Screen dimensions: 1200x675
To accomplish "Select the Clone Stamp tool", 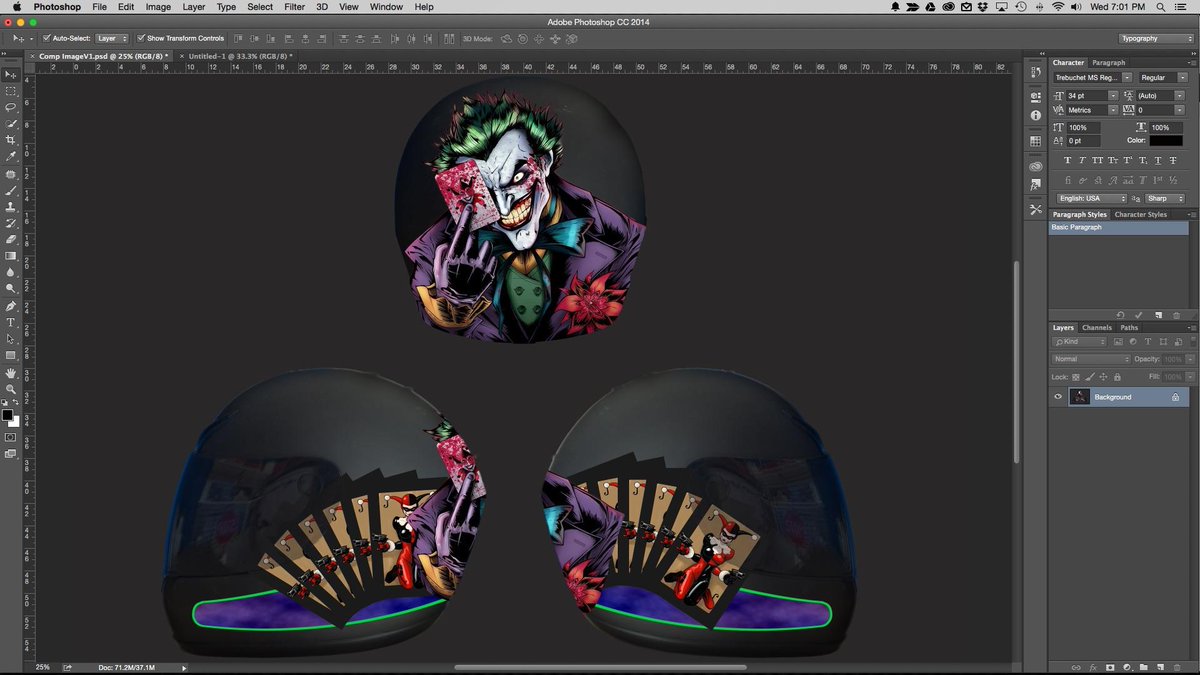I will click(x=11, y=206).
